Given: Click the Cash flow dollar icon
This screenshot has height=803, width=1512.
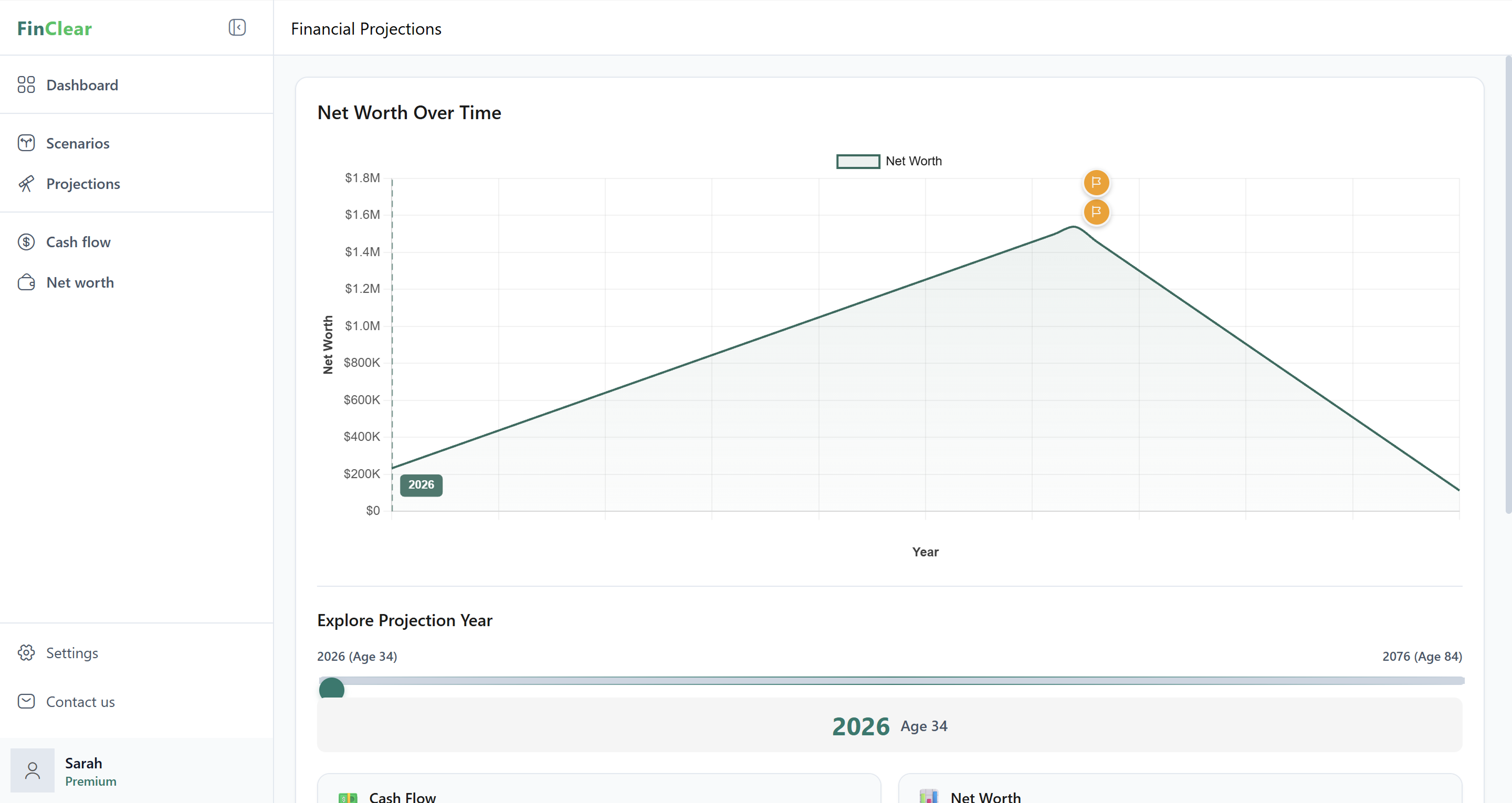Looking at the screenshot, I should click(x=26, y=242).
